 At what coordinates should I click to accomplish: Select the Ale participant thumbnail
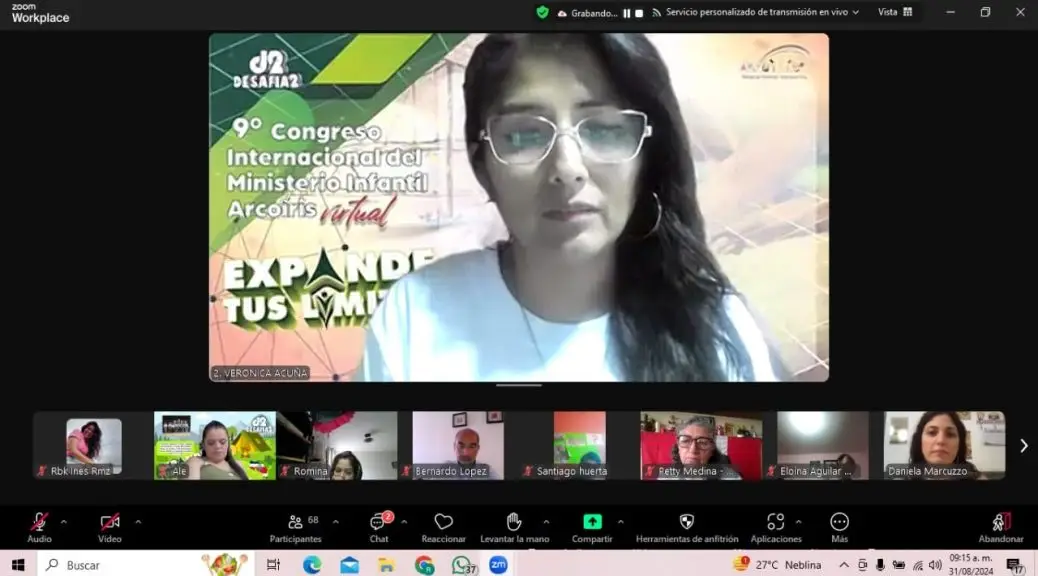pos(214,446)
